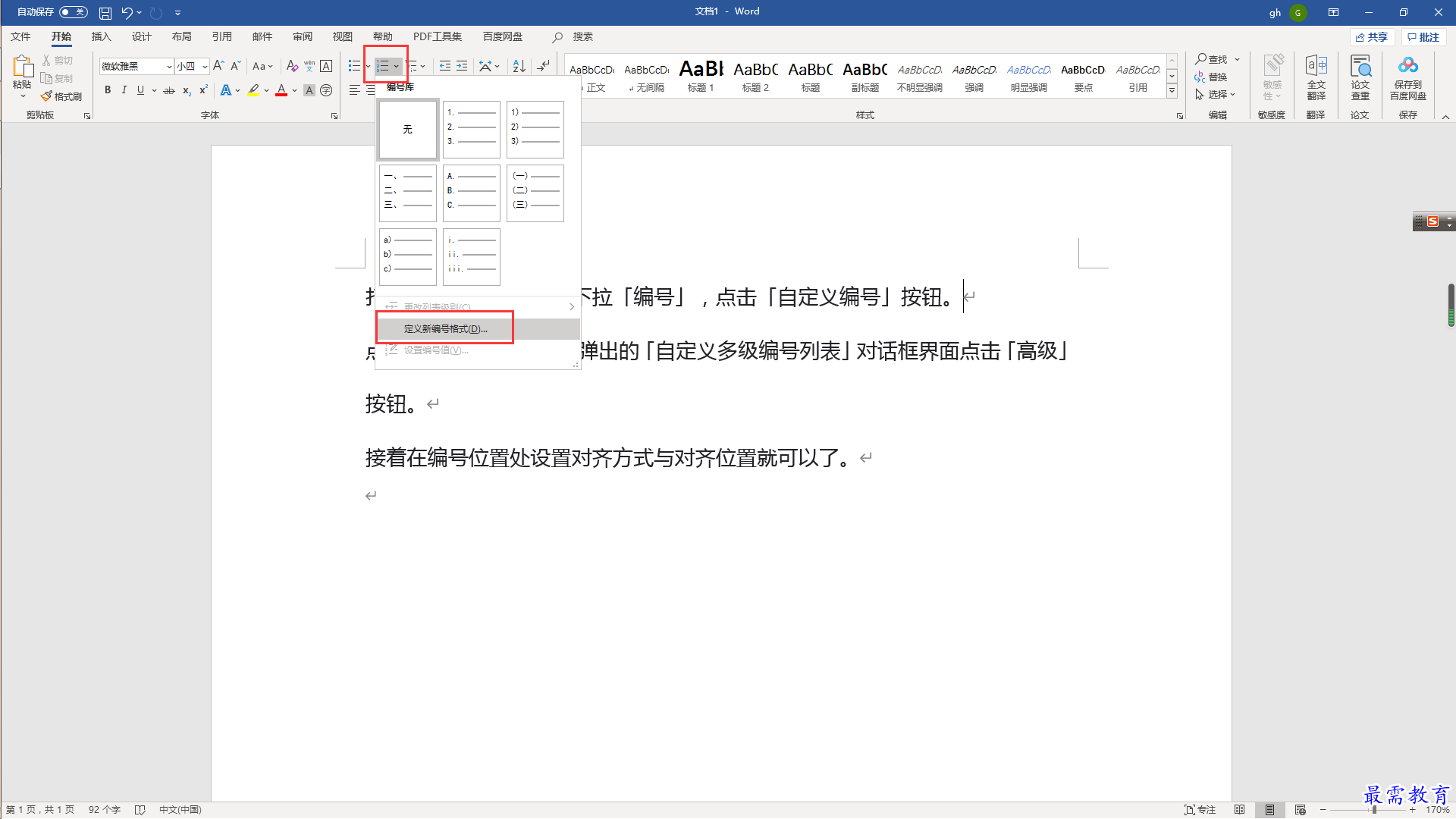Click the Enclose Characters (字) icon
Screen dimensions: 1456x819
tap(326, 89)
